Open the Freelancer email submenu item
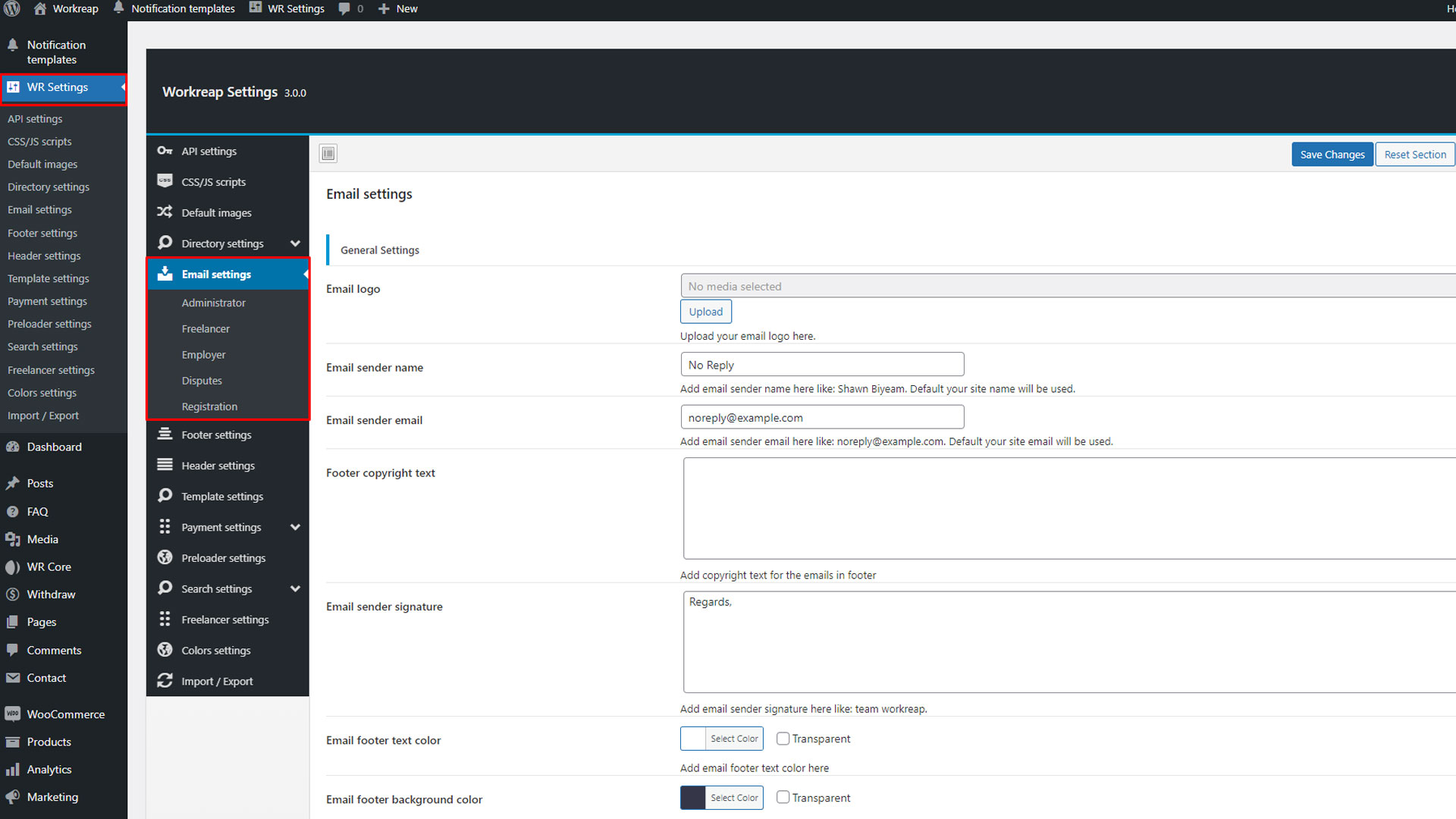The width and height of the screenshot is (1456, 819). (x=206, y=328)
